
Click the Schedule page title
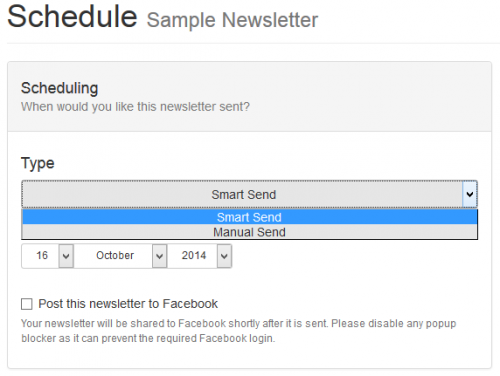[72, 16]
